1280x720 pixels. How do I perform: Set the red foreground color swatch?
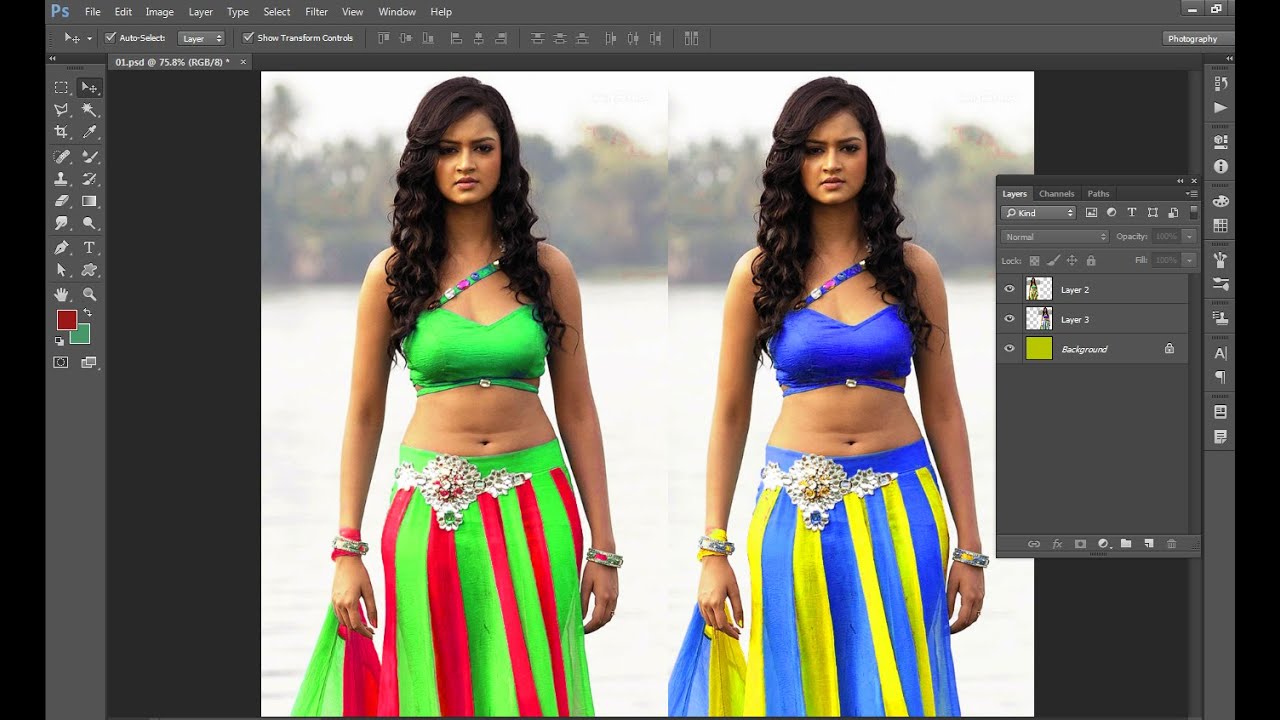[66, 320]
